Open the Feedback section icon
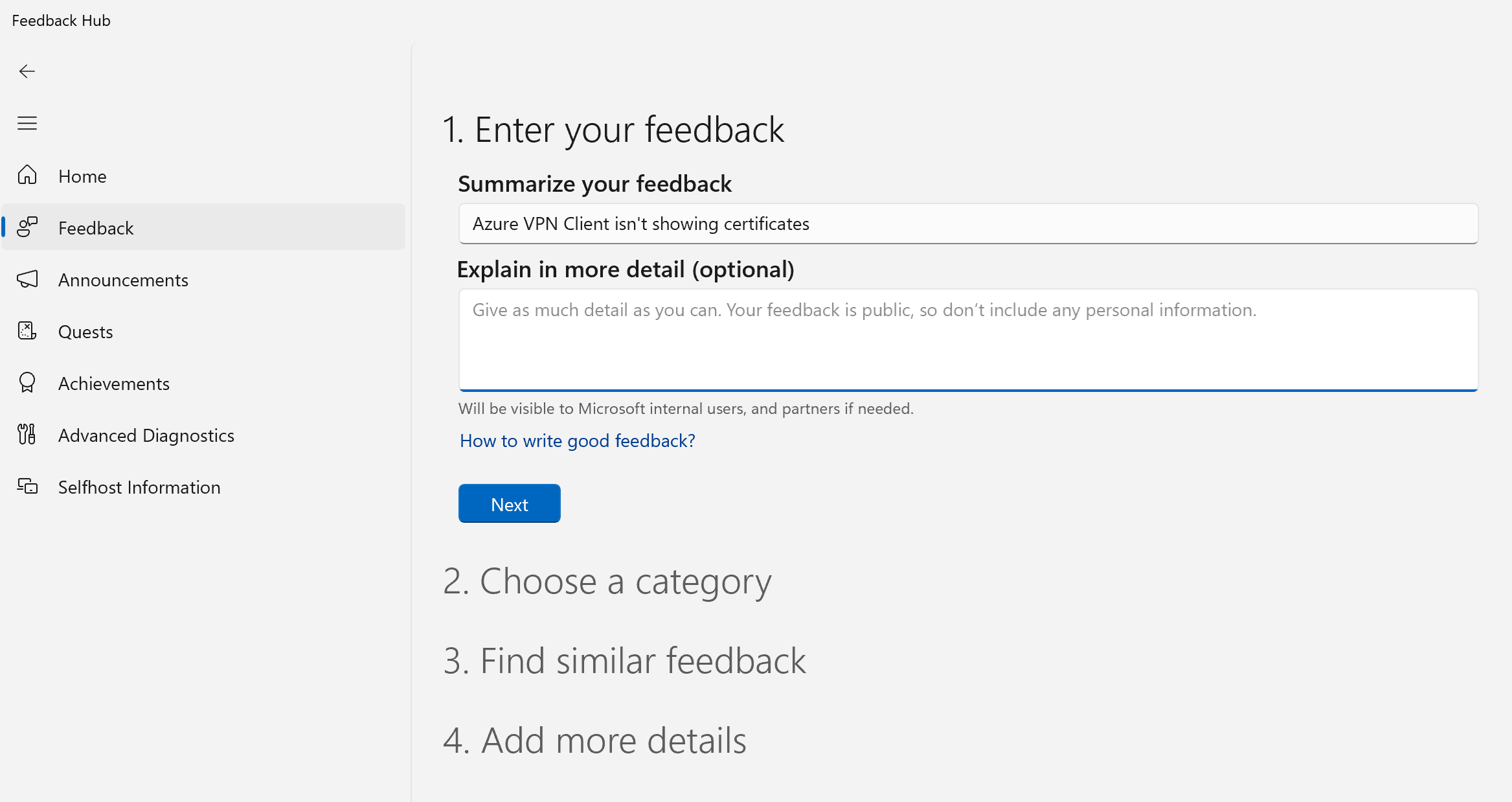This screenshot has width=1512, height=802. click(x=27, y=227)
